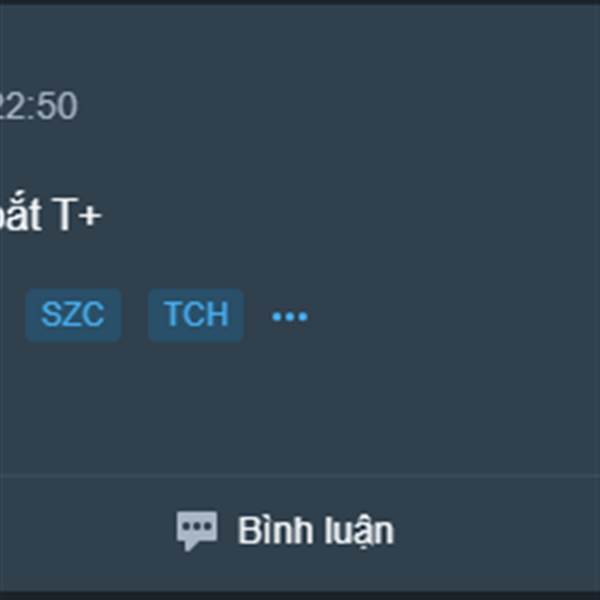The height and width of the screenshot is (600, 600).
Task: Click the chat bubble beside Bình luận
Action: click(x=197, y=530)
